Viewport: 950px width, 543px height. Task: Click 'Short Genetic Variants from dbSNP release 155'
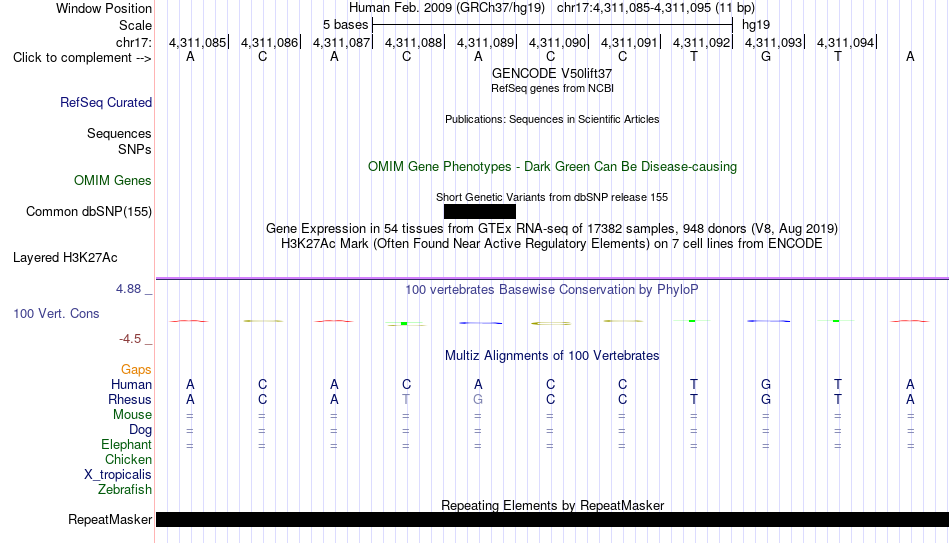[x=552, y=197]
